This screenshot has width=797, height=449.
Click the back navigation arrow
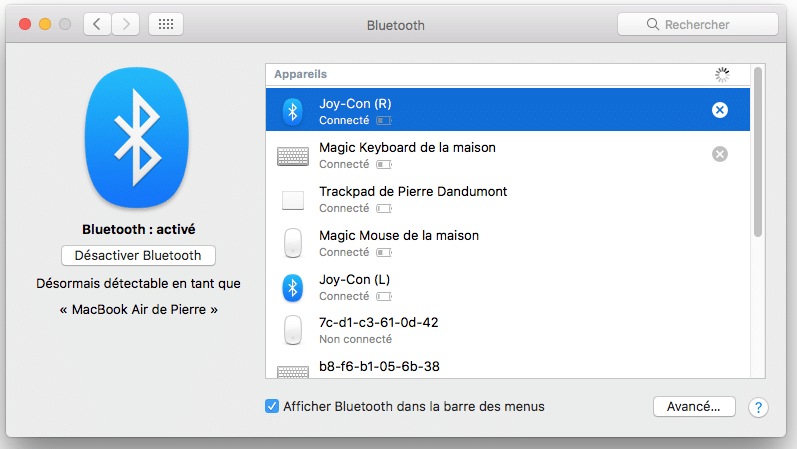point(97,24)
